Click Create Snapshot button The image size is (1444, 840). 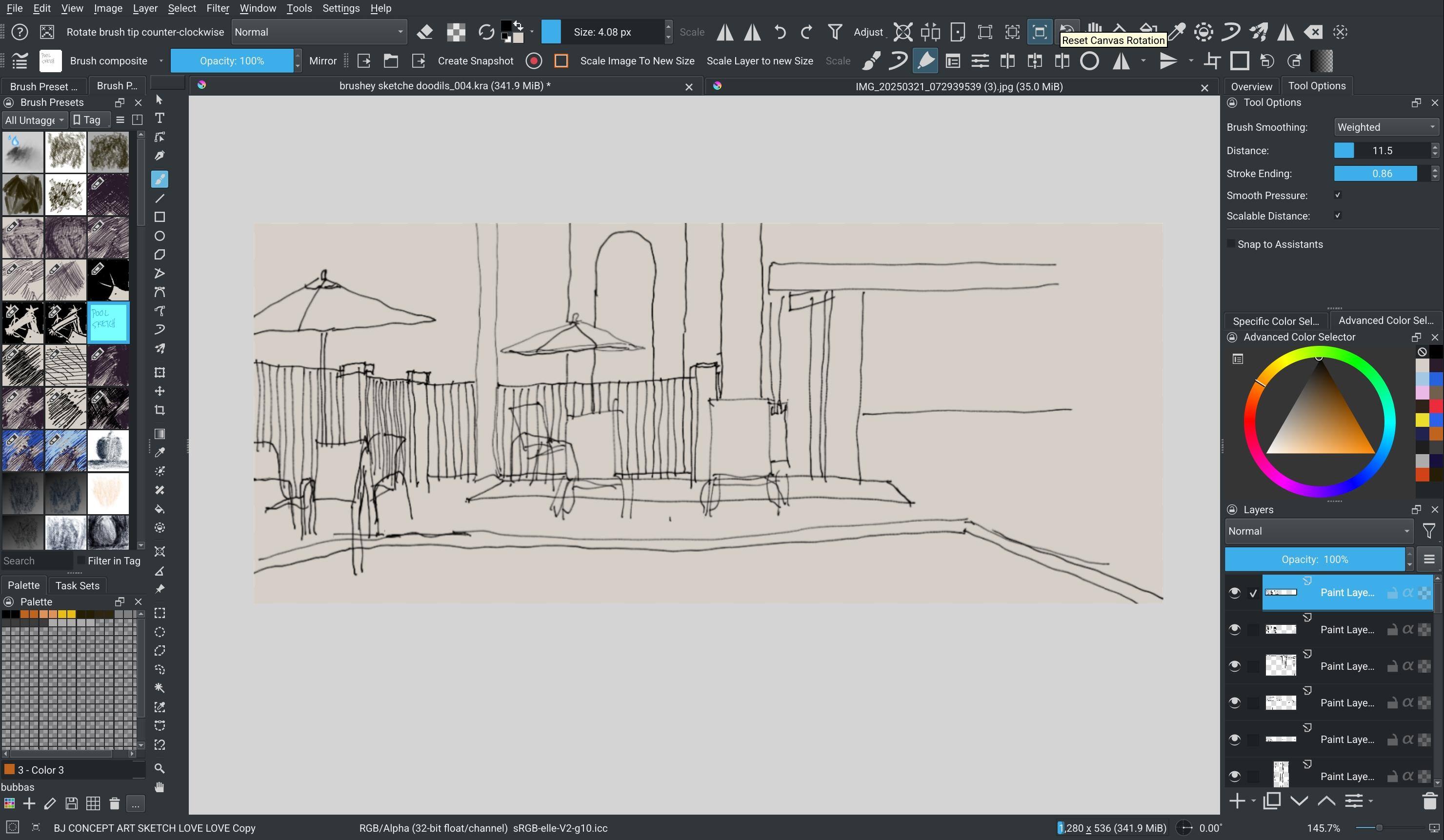click(x=475, y=61)
